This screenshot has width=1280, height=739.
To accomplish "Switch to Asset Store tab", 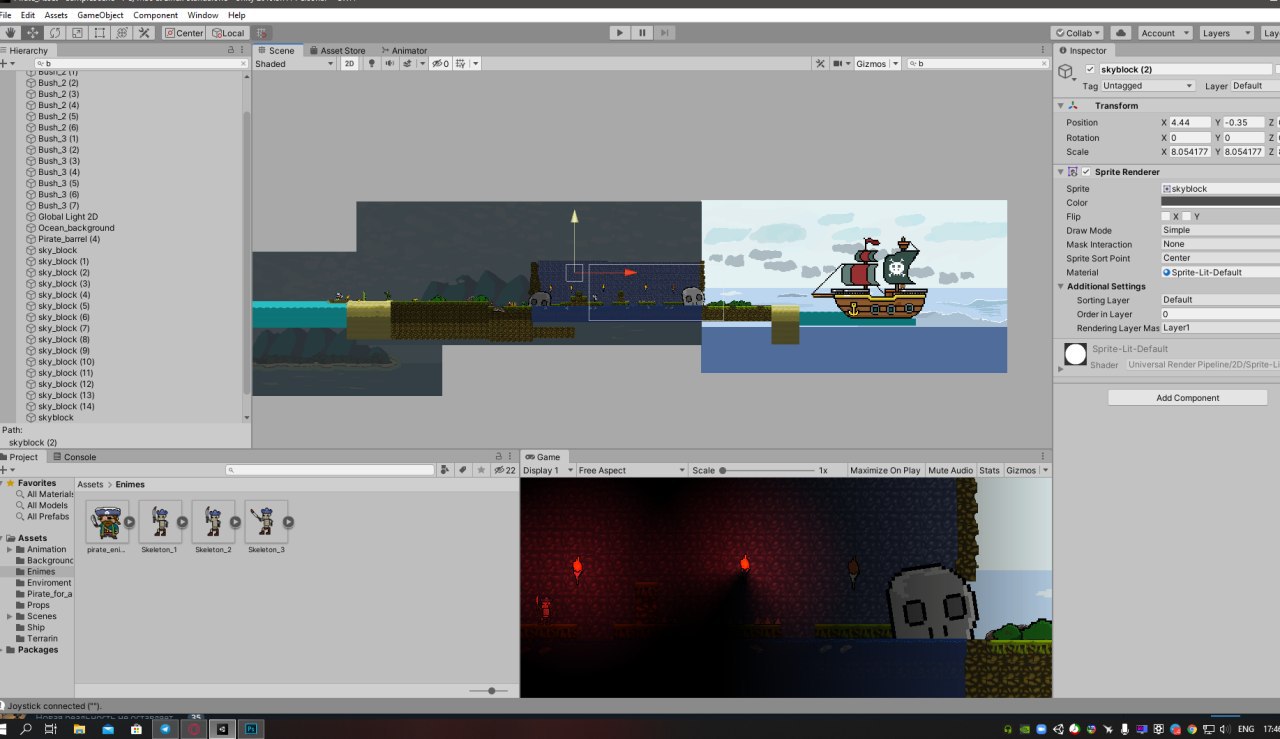I will coord(336,50).
